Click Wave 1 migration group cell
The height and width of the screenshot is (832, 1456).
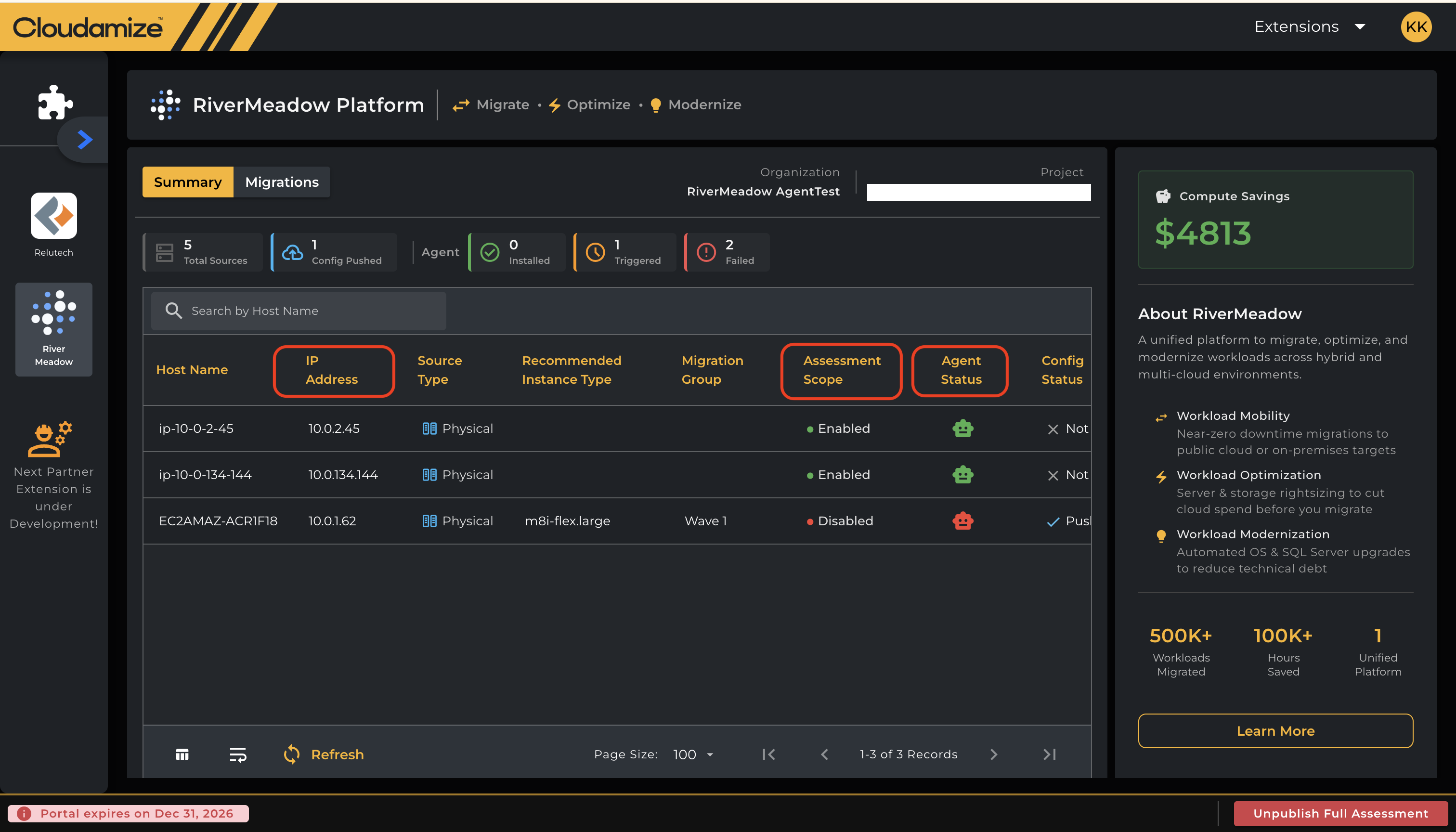(706, 521)
